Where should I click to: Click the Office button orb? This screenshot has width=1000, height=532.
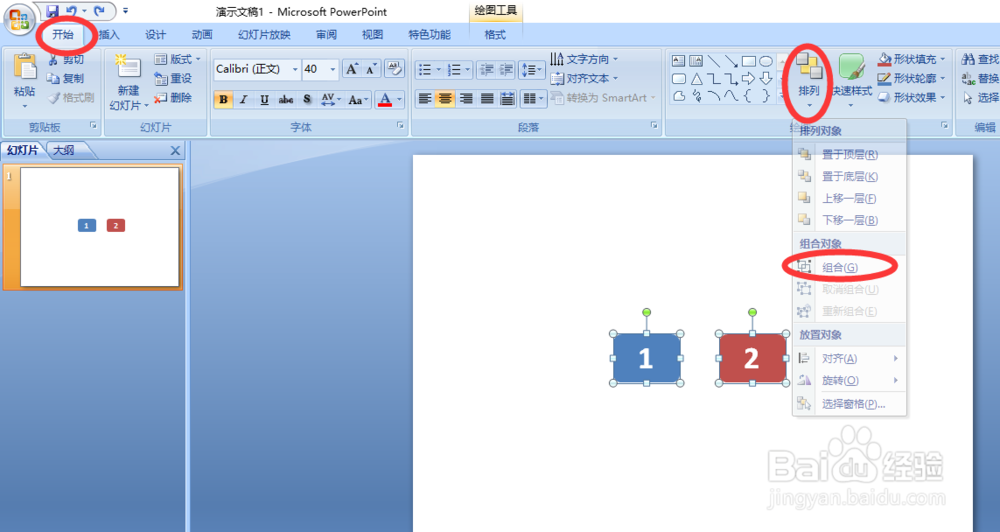pyautogui.click(x=18, y=19)
